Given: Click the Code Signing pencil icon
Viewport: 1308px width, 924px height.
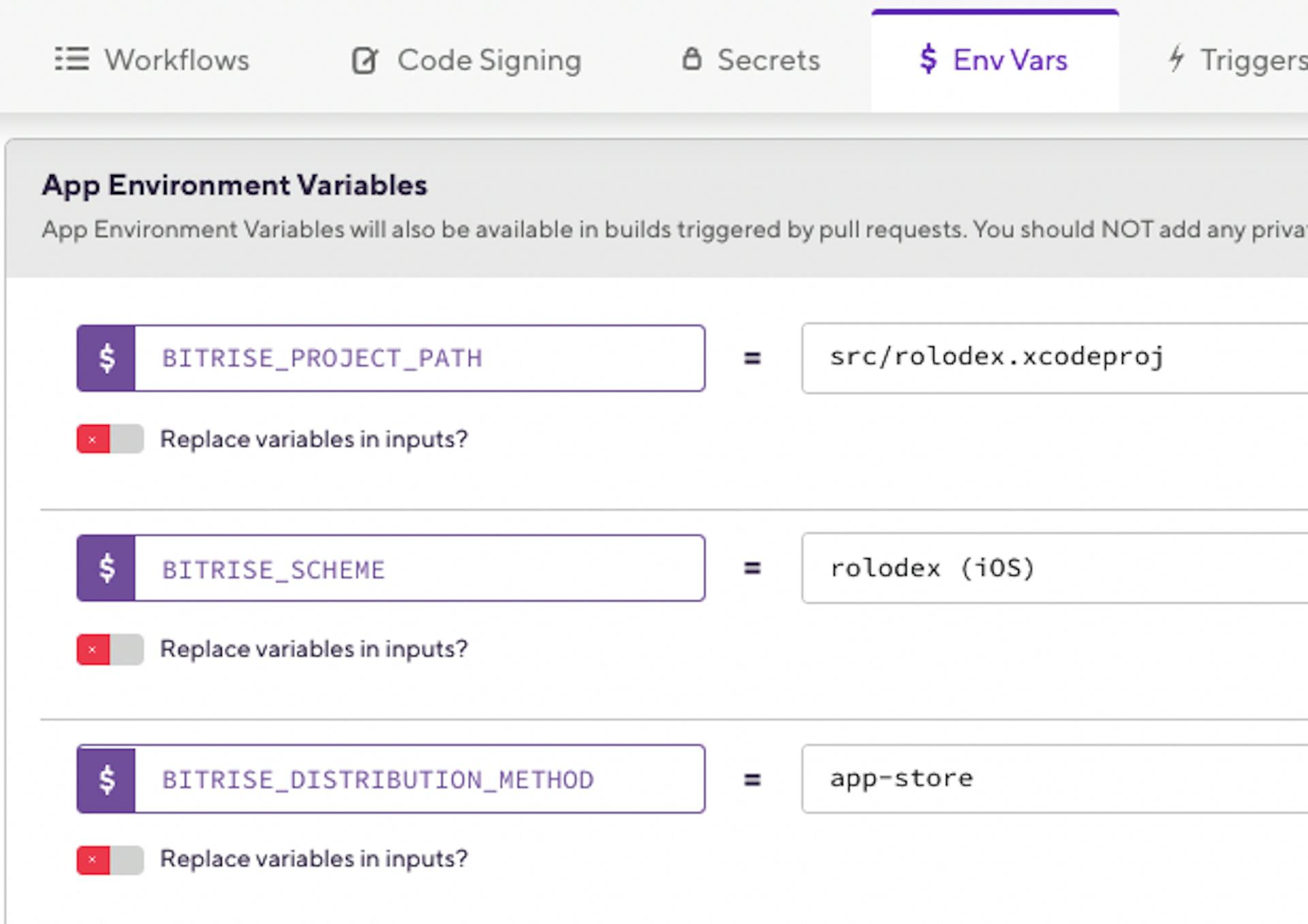Looking at the screenshot, I should click(x=365, y=60).
